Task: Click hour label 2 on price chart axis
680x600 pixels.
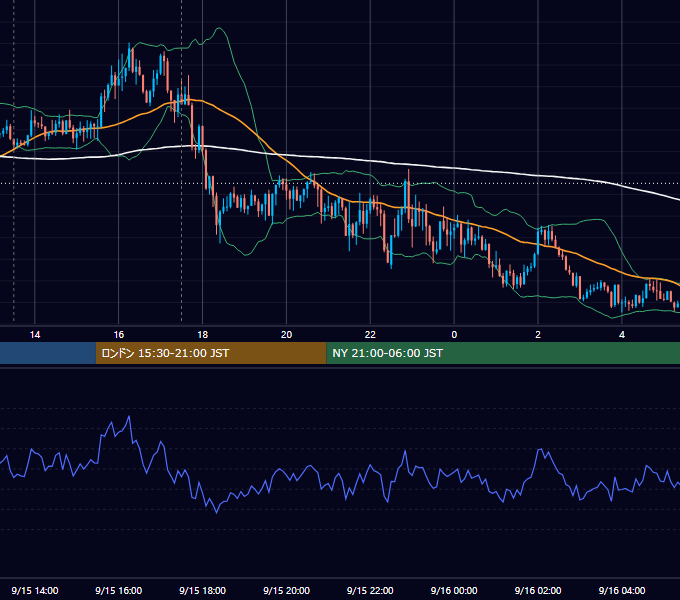Action: (x=538, y=335)
